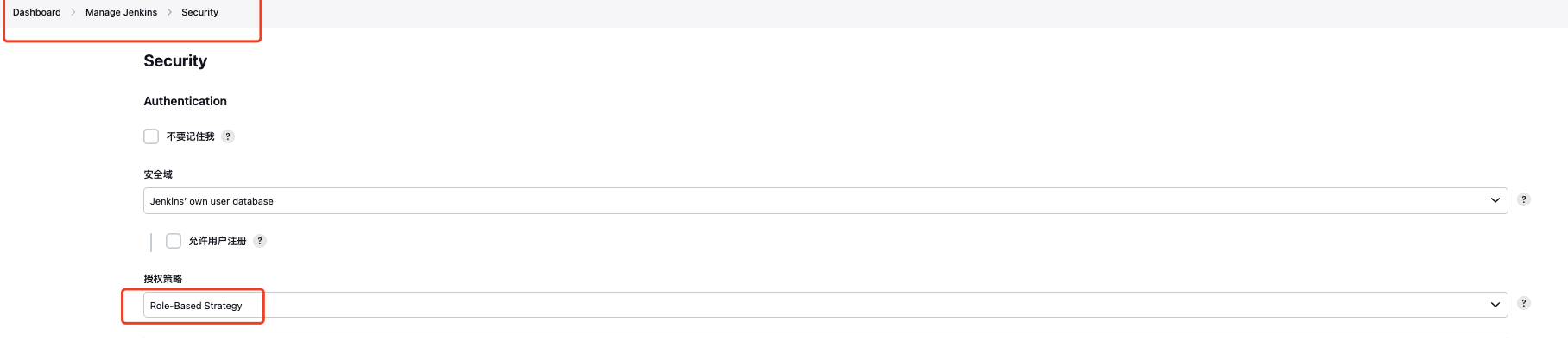Open Jenkins' own user database dropdown

(825, 201)
